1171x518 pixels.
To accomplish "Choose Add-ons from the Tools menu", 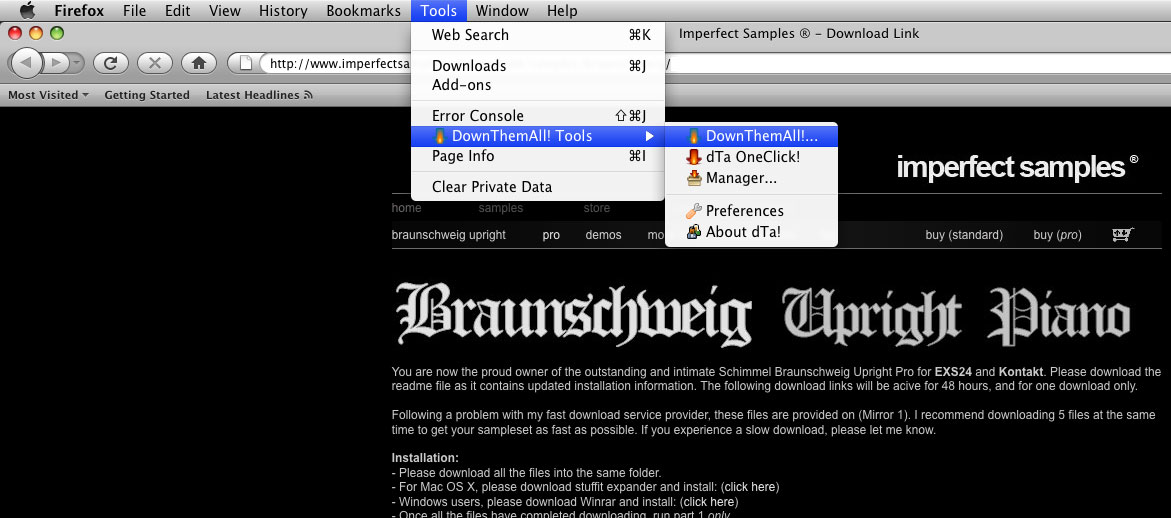I will pos(538,85).
